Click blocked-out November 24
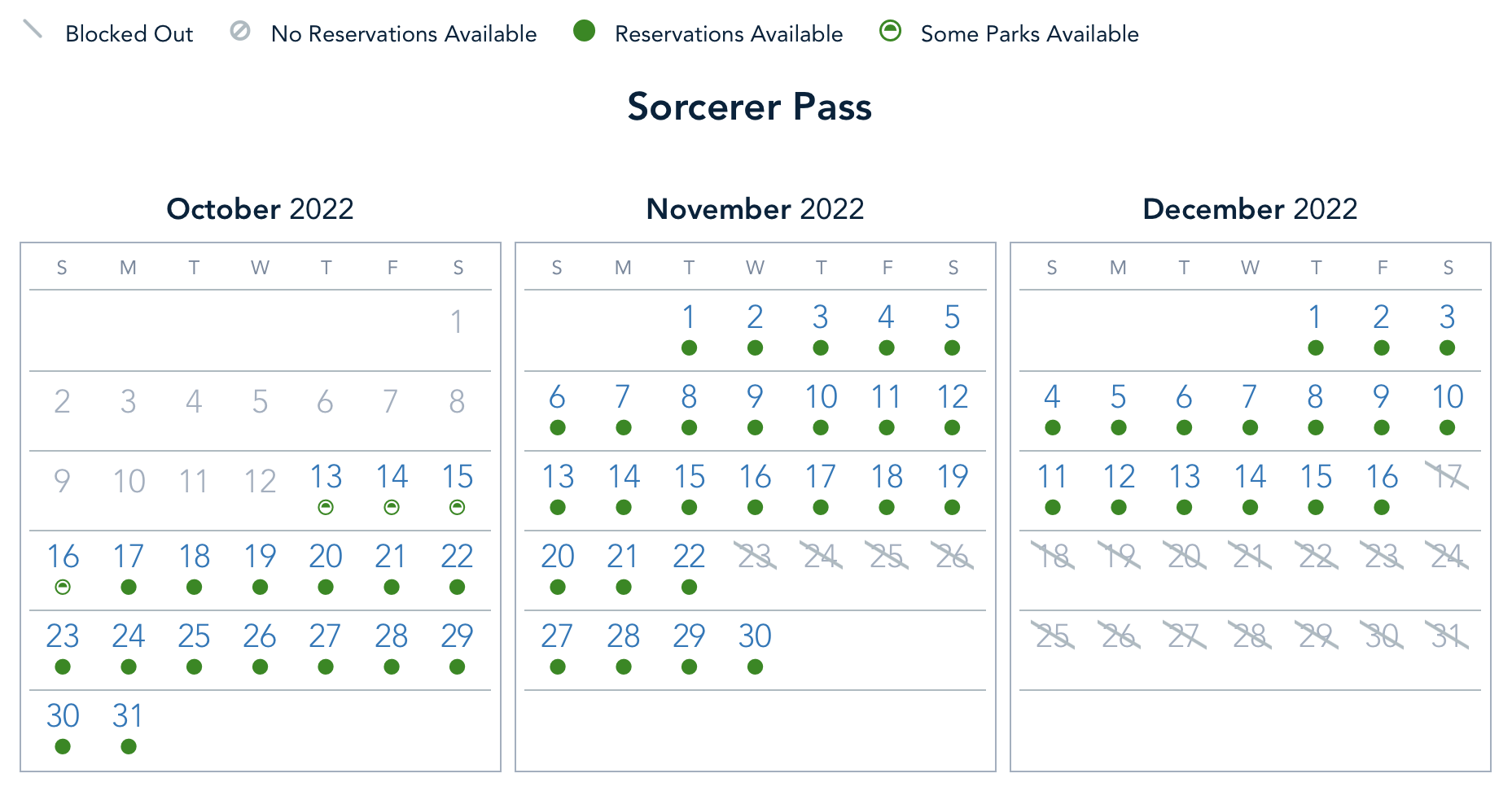 pos(821,557)
